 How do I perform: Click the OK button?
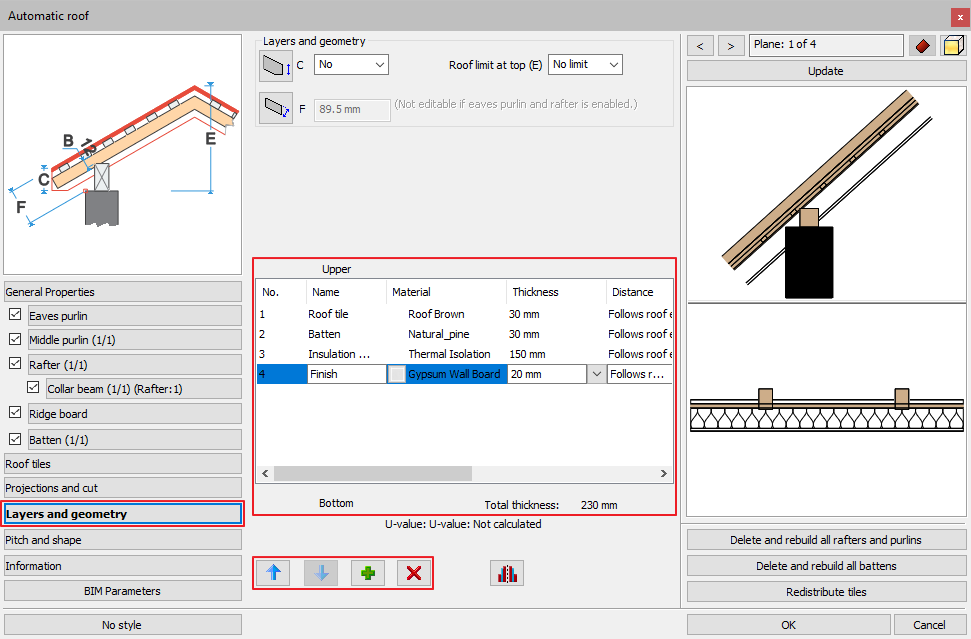[x=789, y=625]
